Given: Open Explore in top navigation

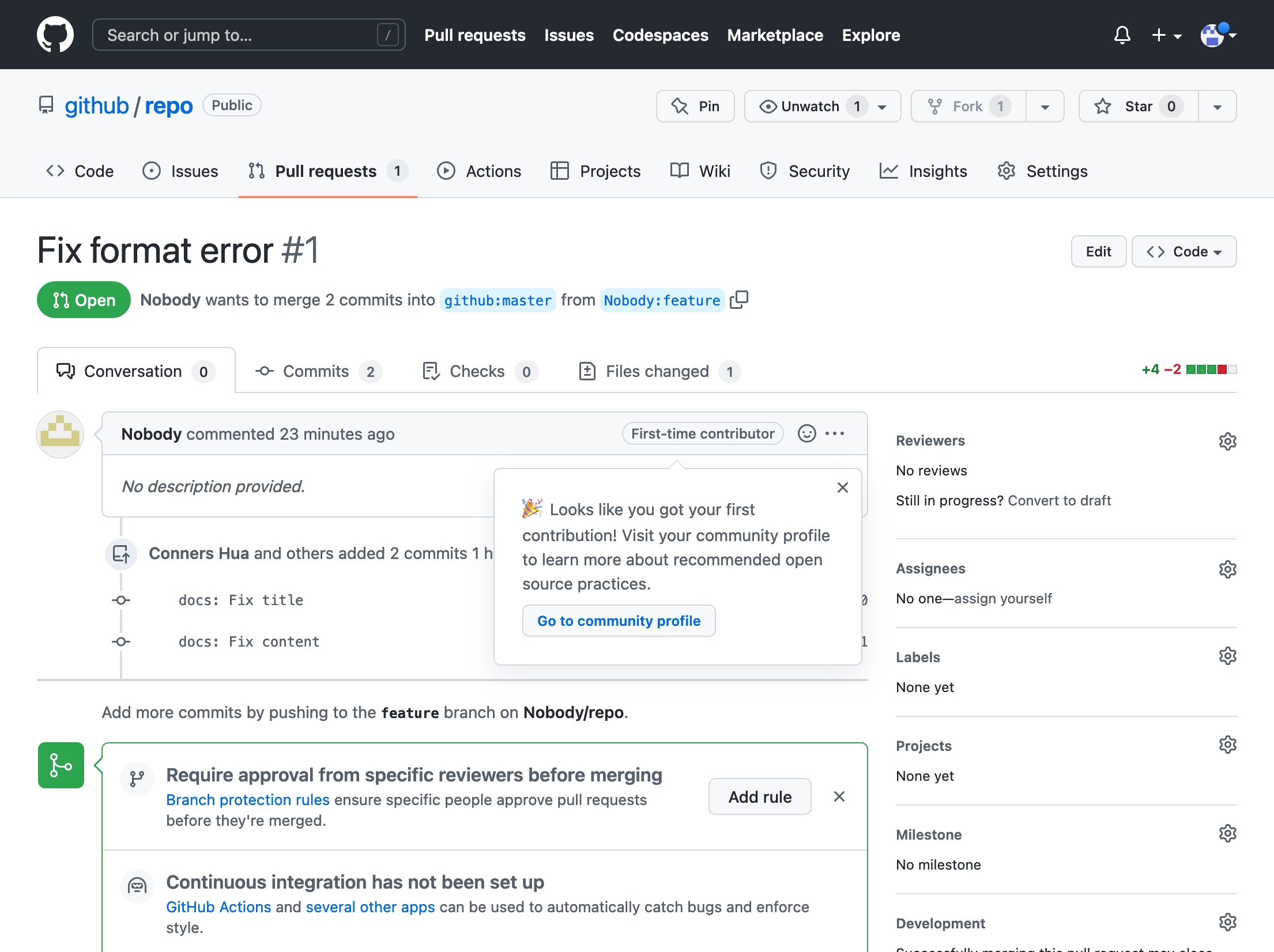Looking at the screenshot, I should (x=870, y=35).
